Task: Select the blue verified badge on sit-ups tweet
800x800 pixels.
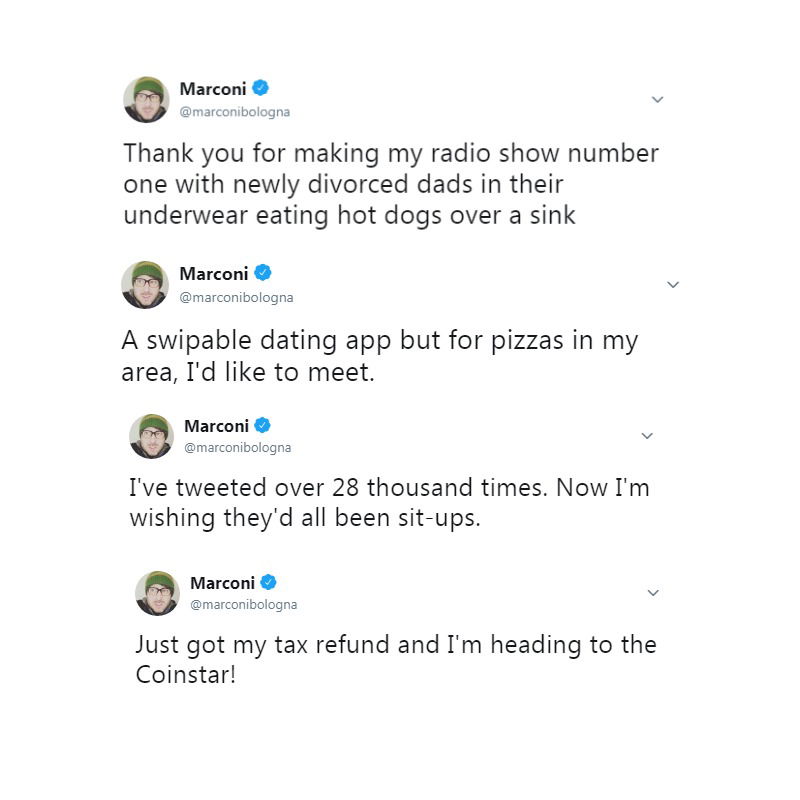Action: tap(262, 425)
